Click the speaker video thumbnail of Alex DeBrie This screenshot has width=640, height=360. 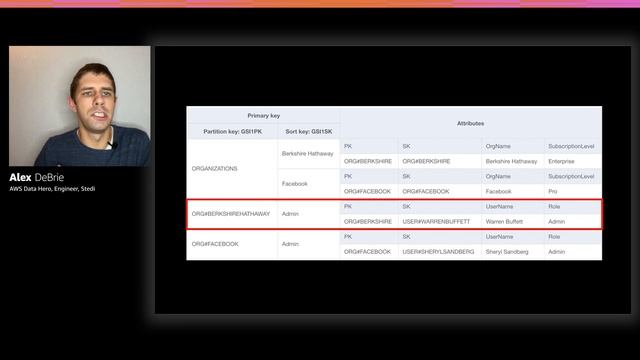(x=80, y=106)
